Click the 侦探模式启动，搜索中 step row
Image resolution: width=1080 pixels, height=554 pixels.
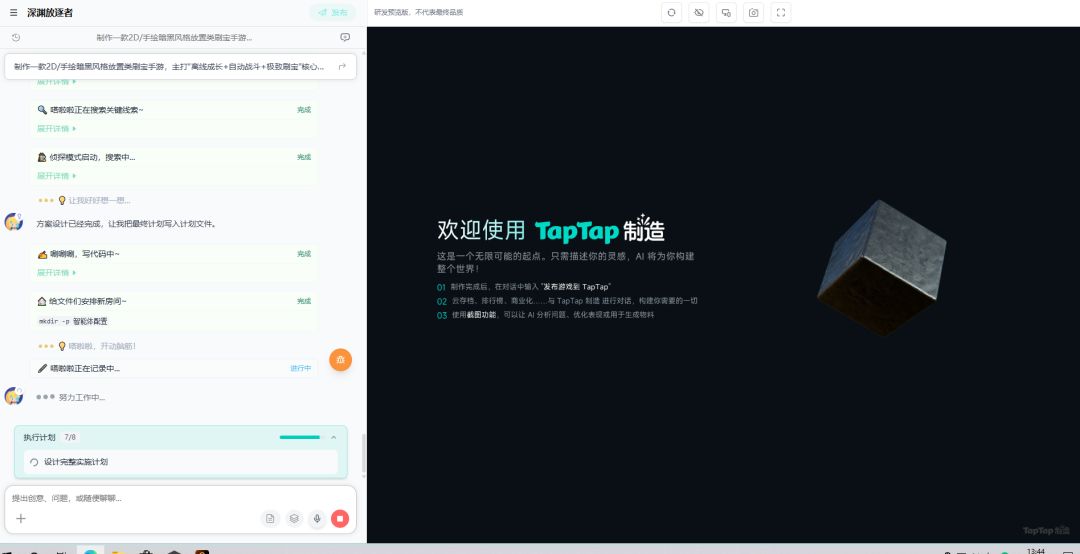pos(174,157)
